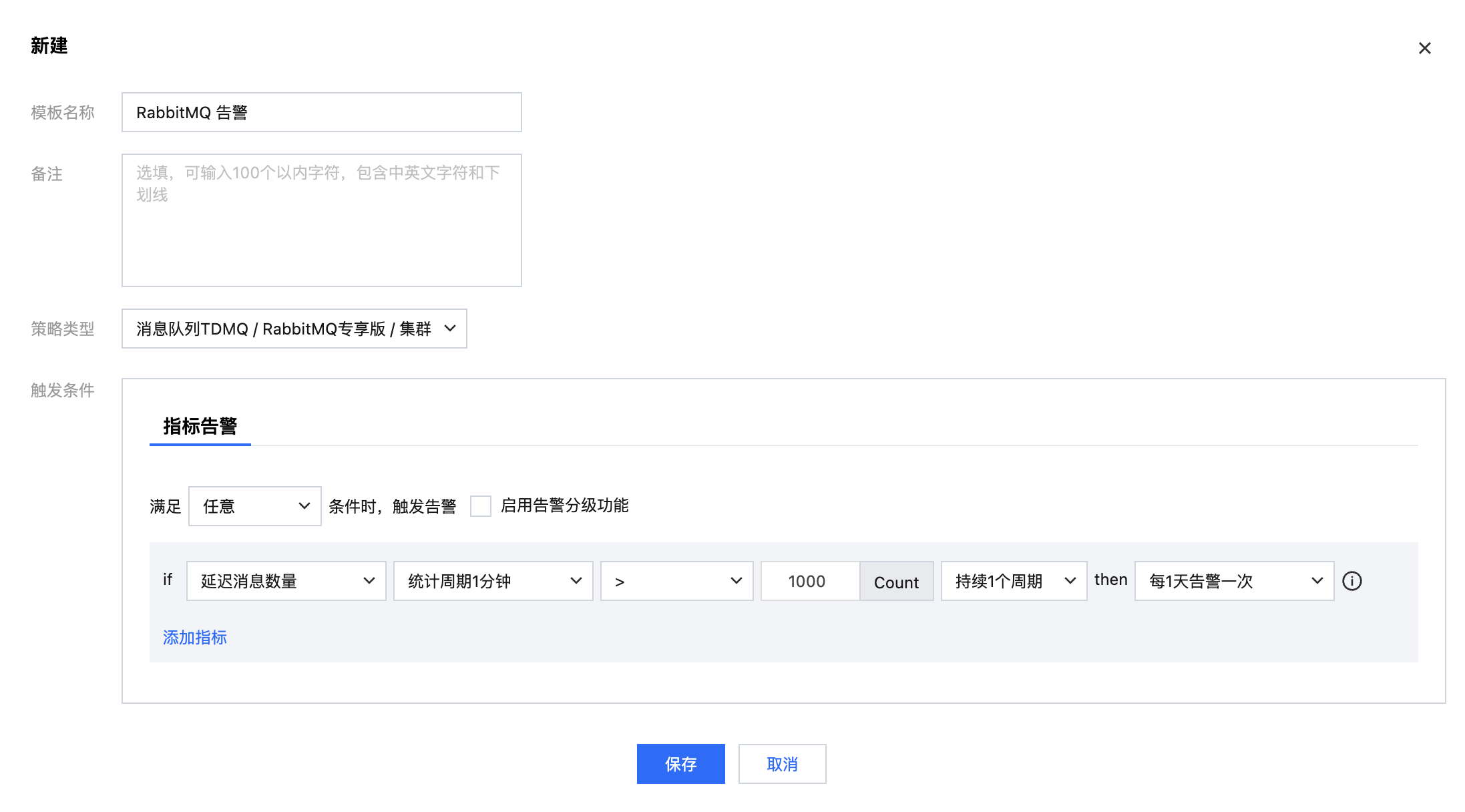1465x812 pixels.
Task: Click into the 备注 text area
Action: [321, 220]
